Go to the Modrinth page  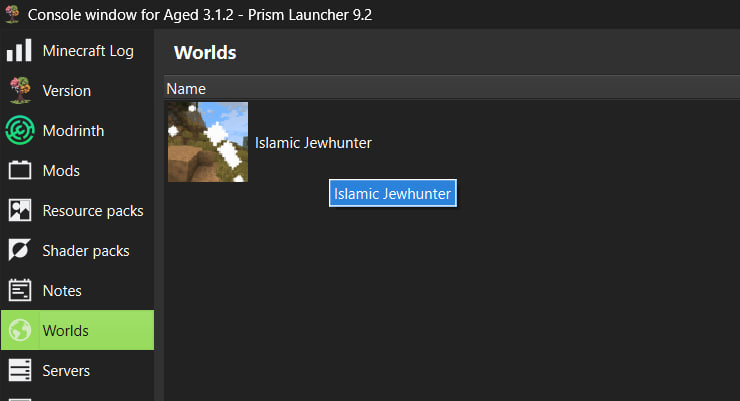(x=77, y=131)
